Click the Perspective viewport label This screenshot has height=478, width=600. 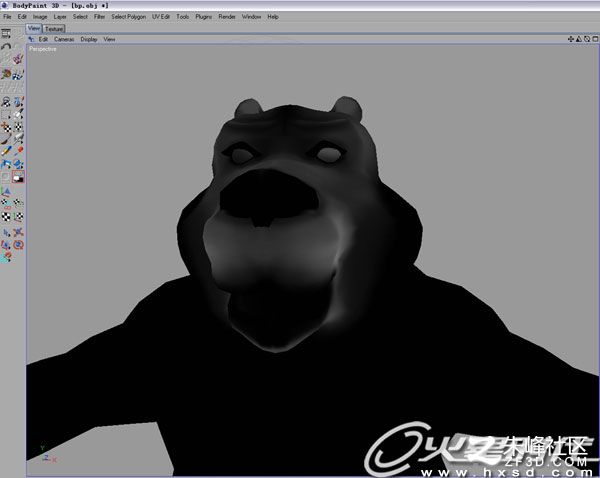[x=42, y=49]
